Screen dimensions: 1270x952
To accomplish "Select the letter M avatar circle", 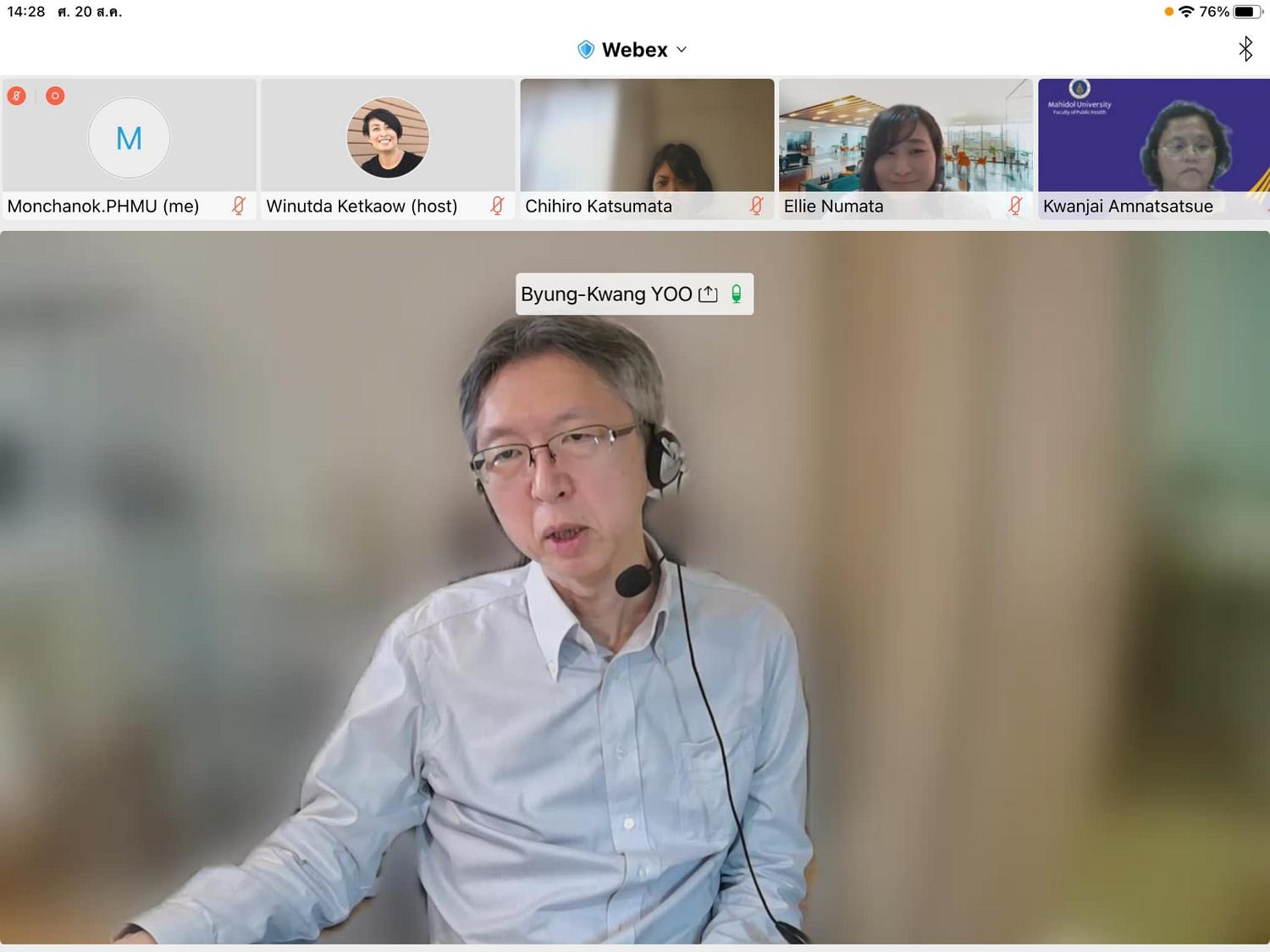I will pos(129,138).
